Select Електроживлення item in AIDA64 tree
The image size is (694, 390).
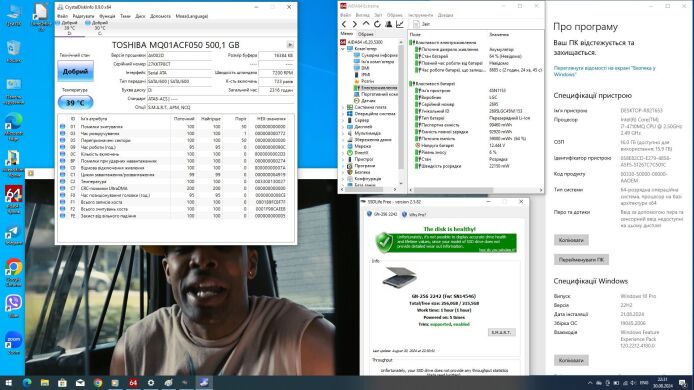(x=375, y=88)
